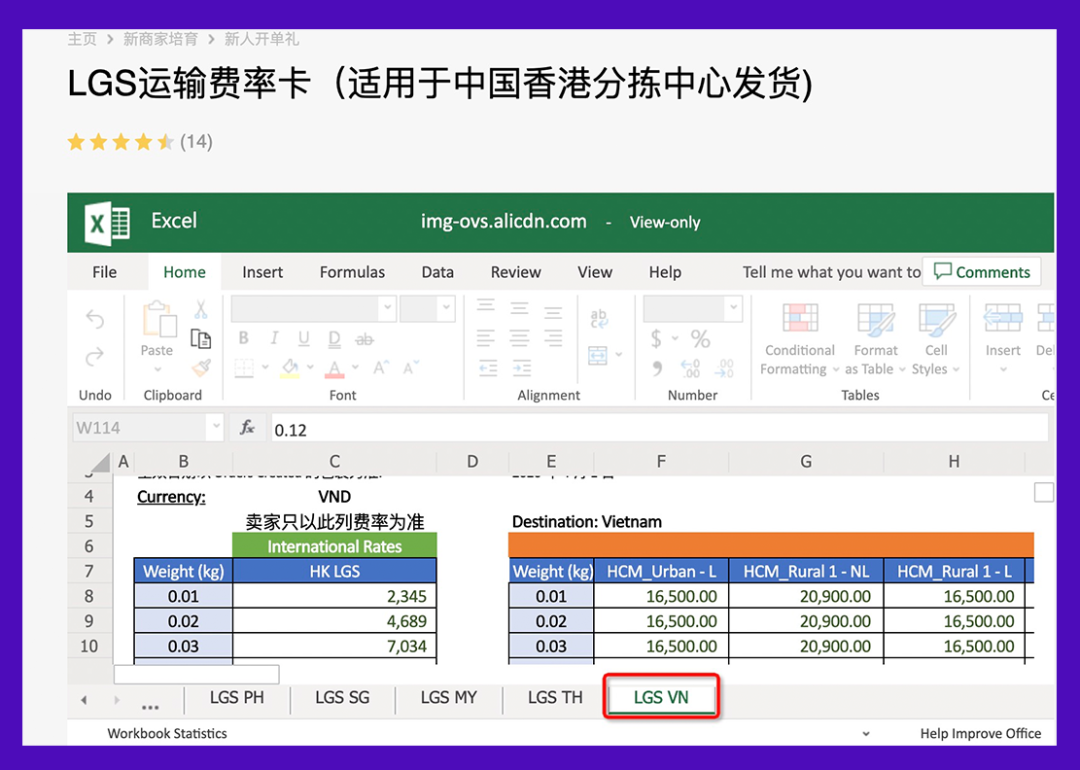Expand the Fill Color dropdown arrow
The image size is (1080, 770).
coord(310,368)
